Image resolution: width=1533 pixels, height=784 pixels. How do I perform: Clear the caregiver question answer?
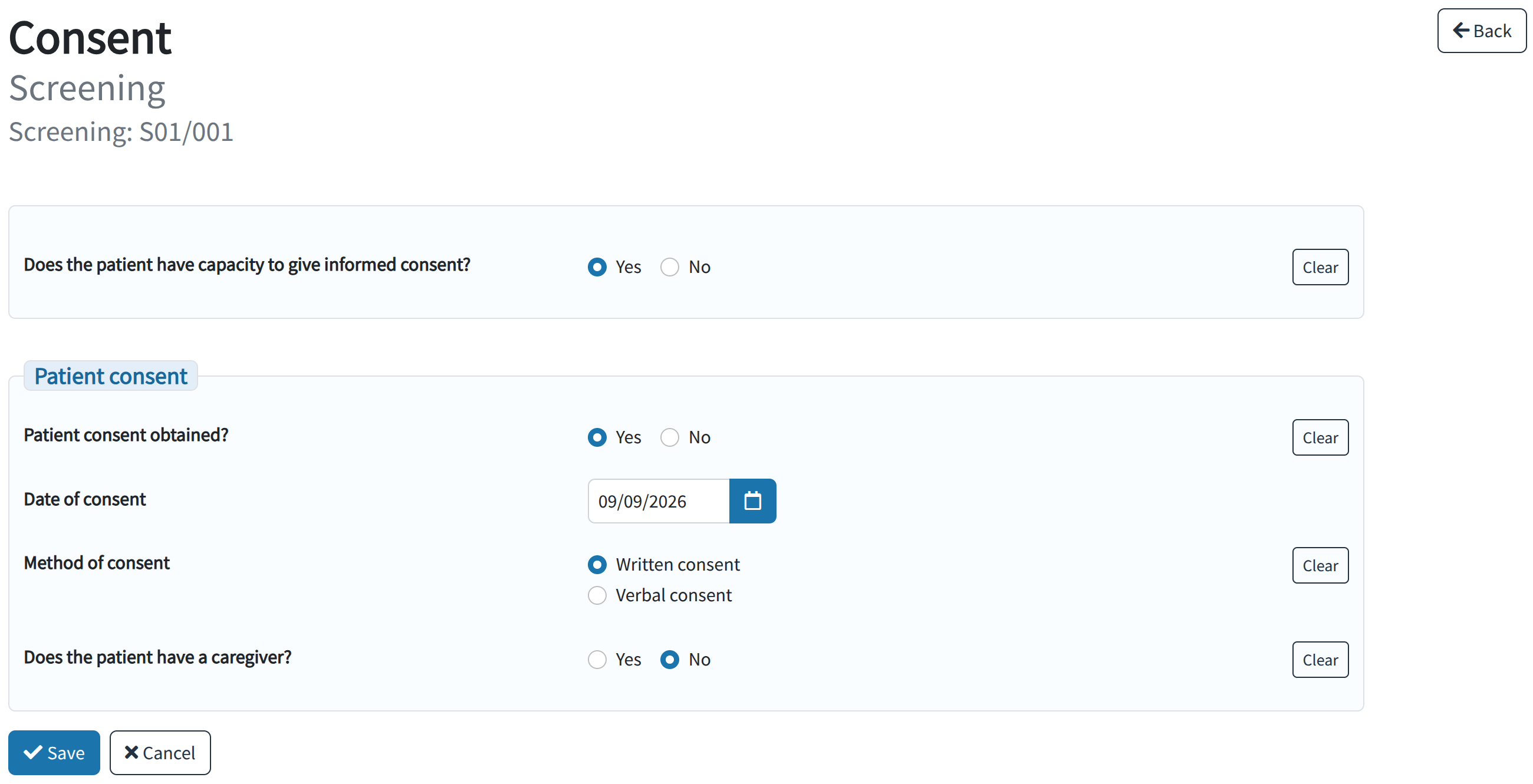[x=1320, y=660]
